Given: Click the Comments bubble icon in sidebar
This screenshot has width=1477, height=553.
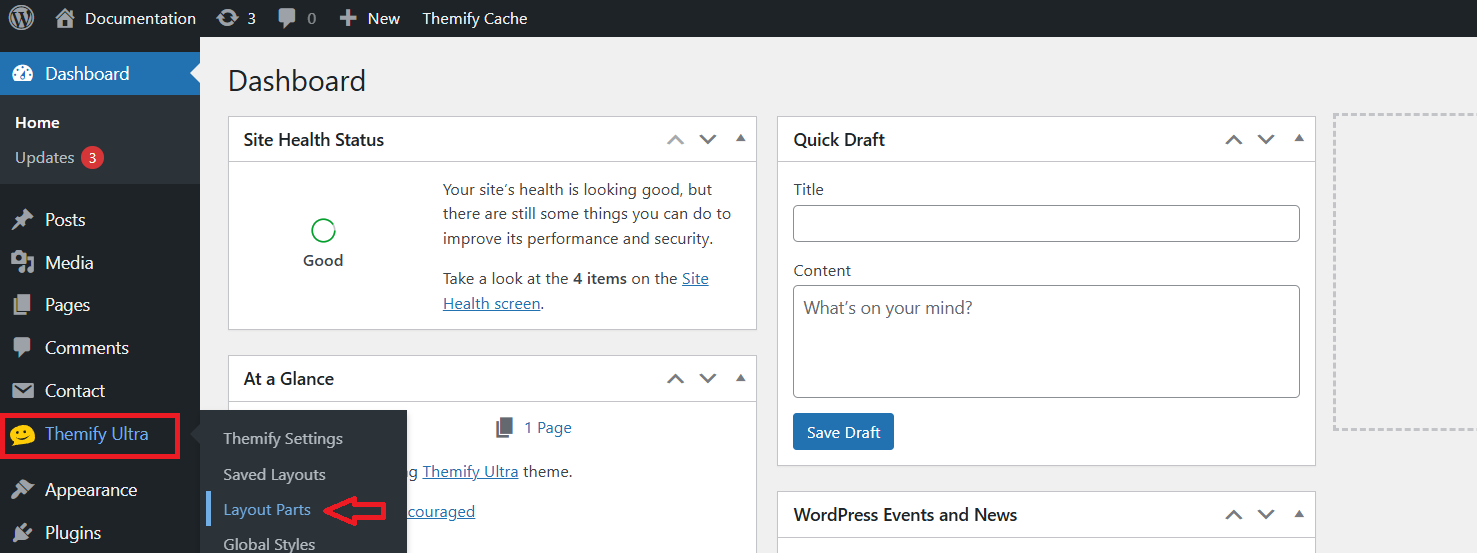Looking at the screenshot, I should click(23, 348).
